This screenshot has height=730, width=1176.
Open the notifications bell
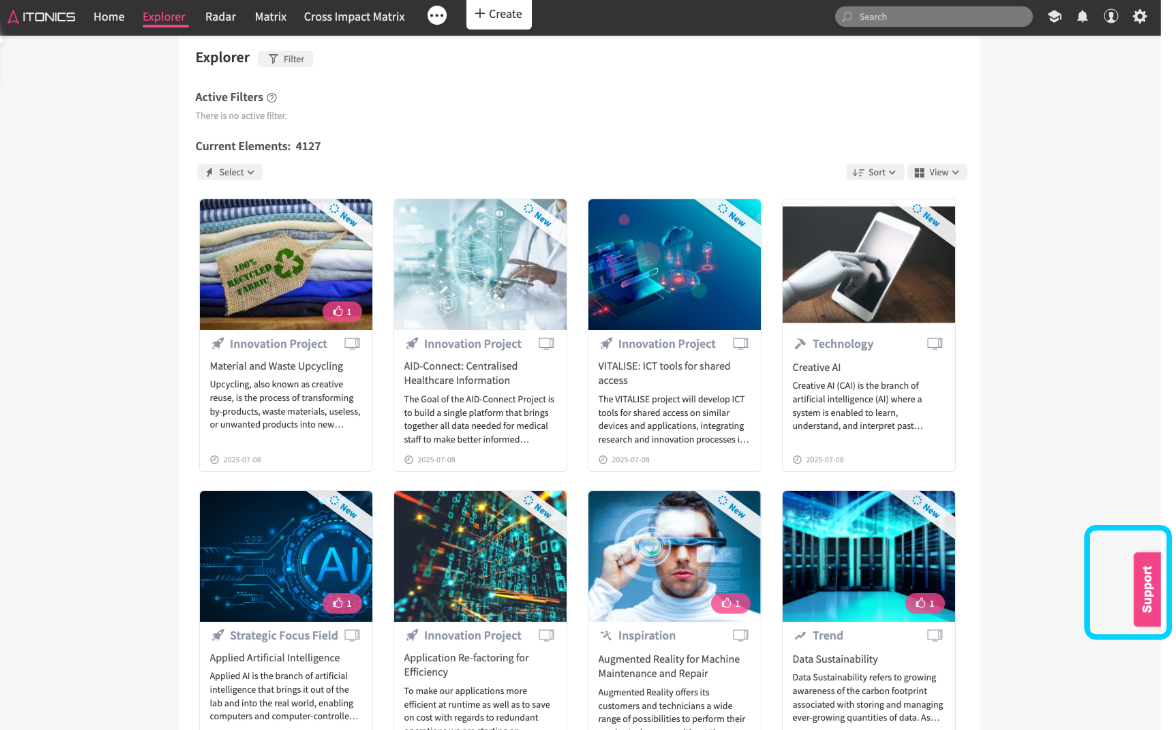point(1082,17)
